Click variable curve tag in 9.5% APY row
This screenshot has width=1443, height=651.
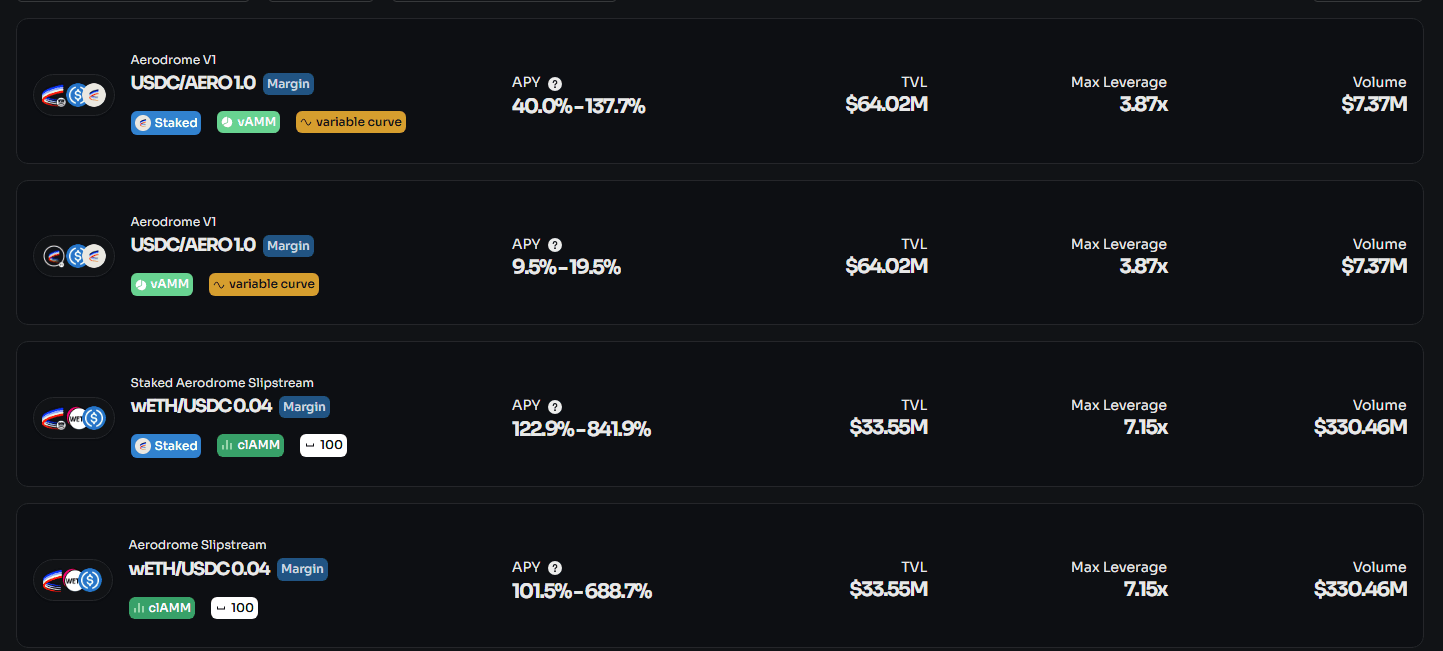tap(264, 284)
